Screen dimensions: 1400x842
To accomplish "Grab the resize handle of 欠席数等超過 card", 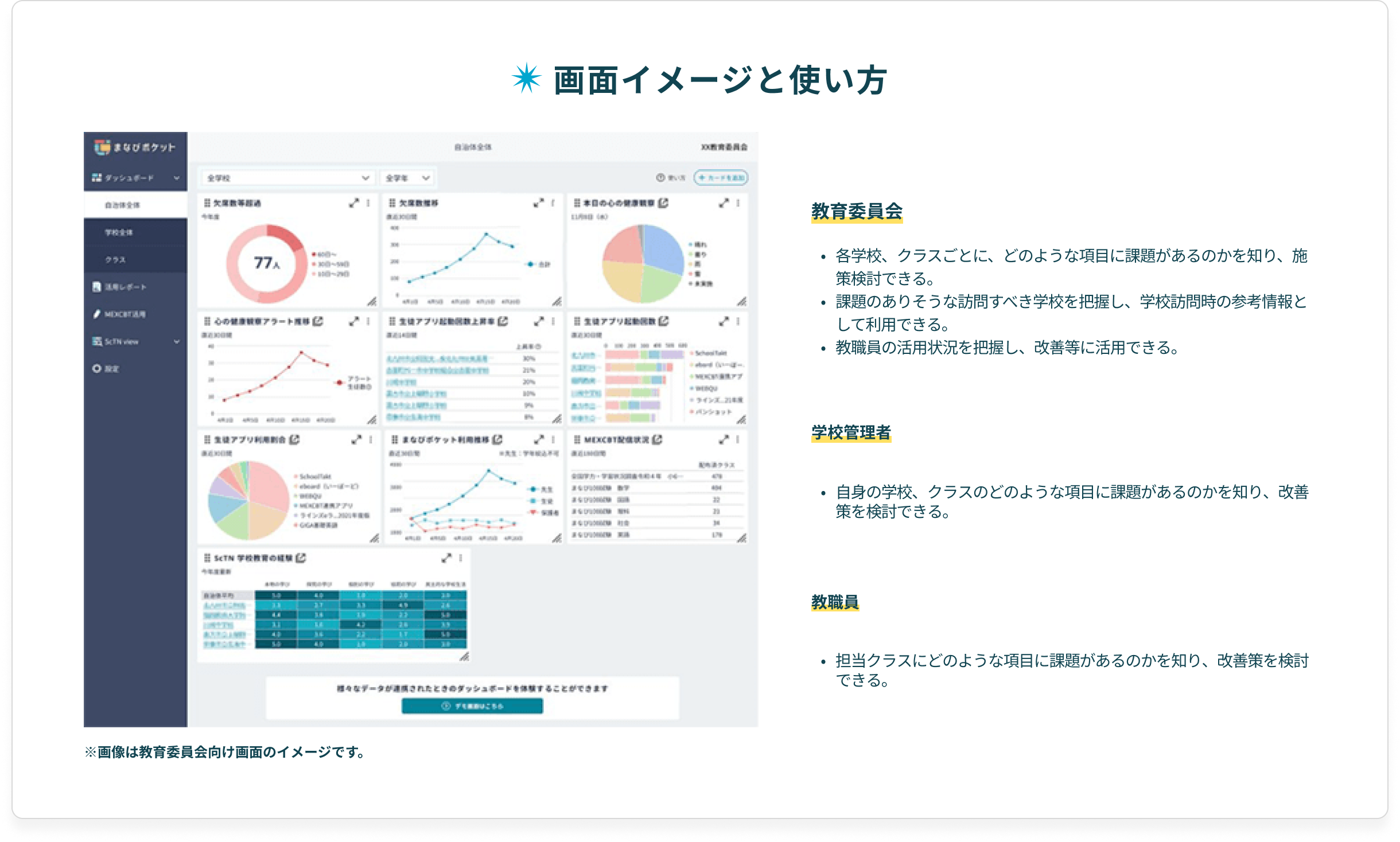I will tap(372, 301).
